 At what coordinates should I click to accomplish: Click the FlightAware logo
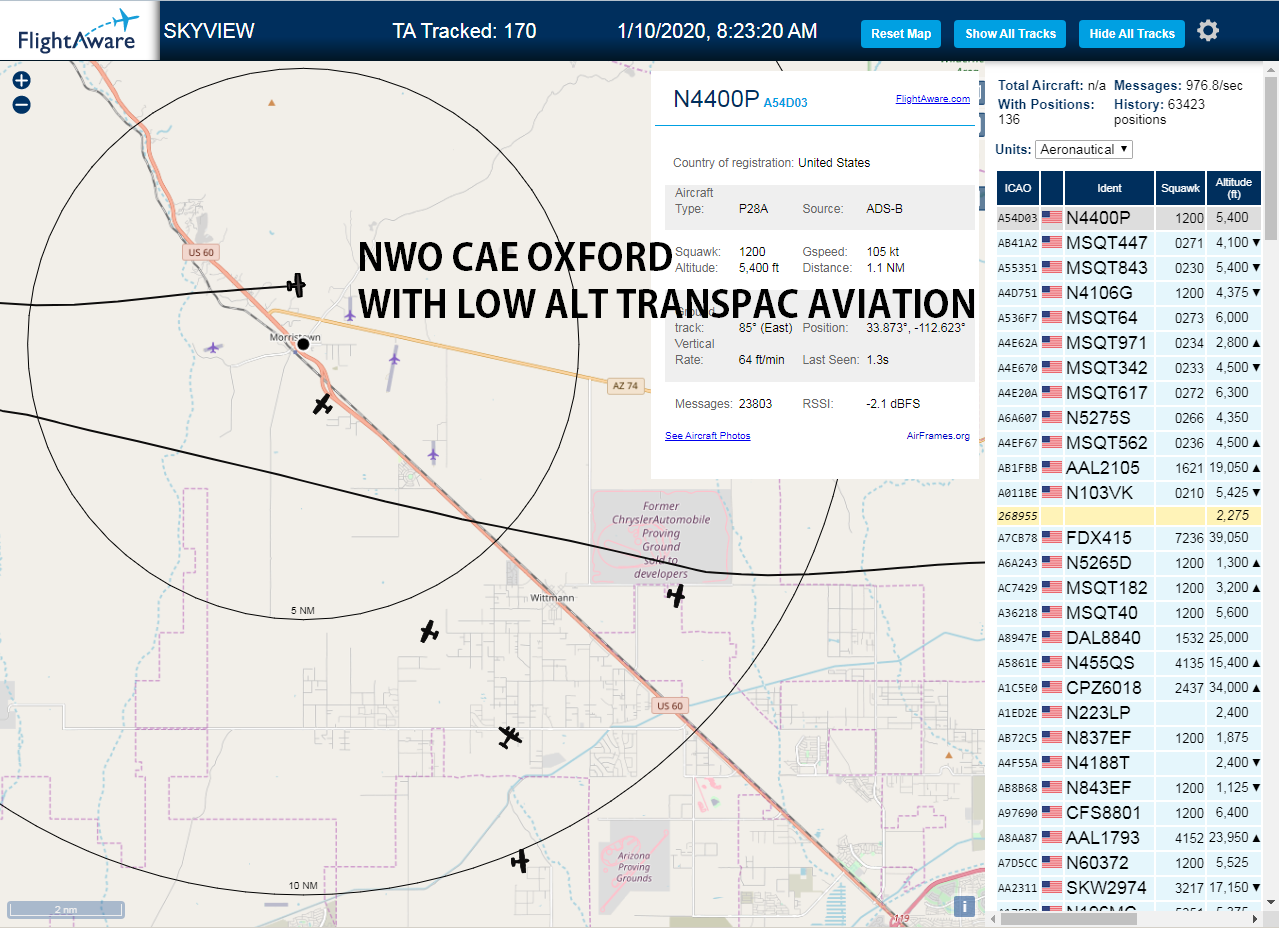(79, 30)
